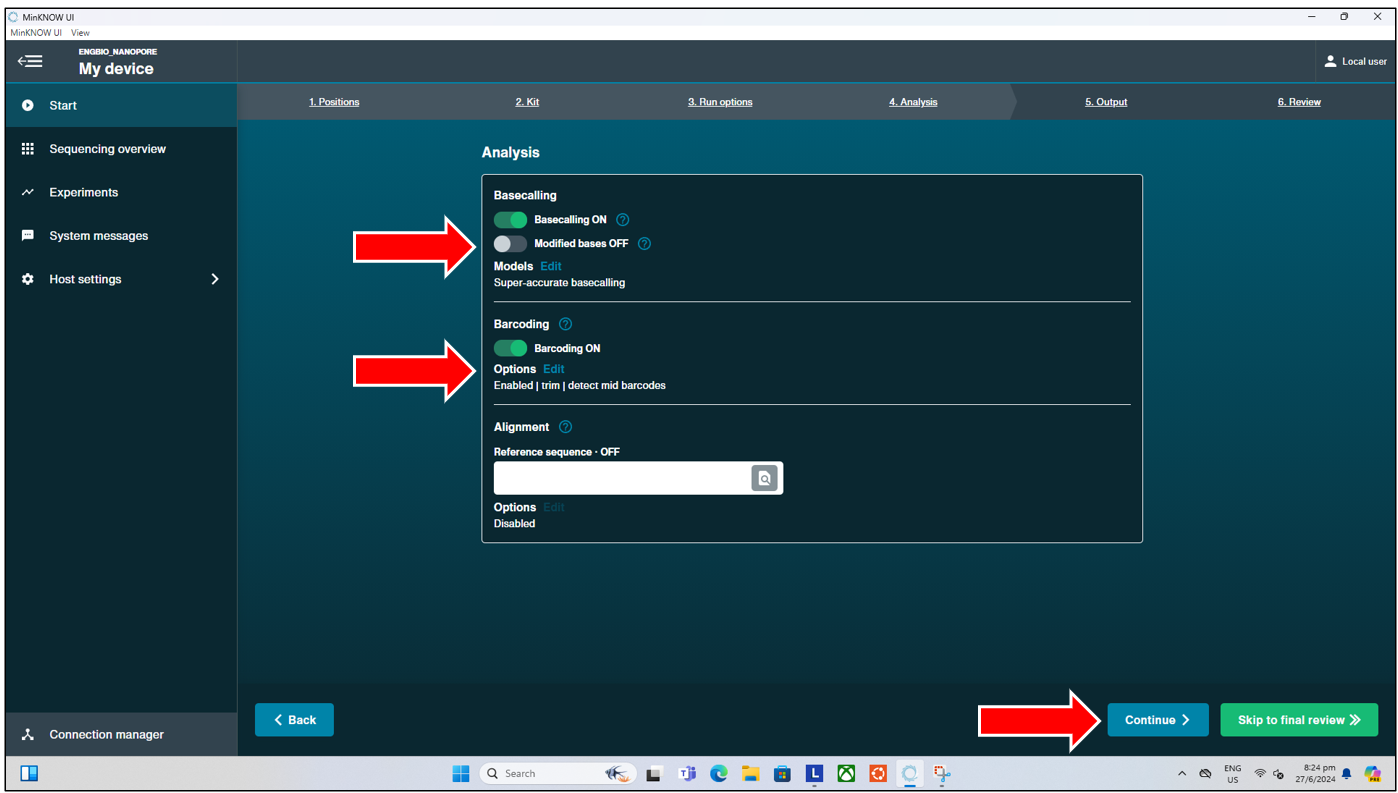Open Microsoft Store from taskbar

[x=783, y=774]
